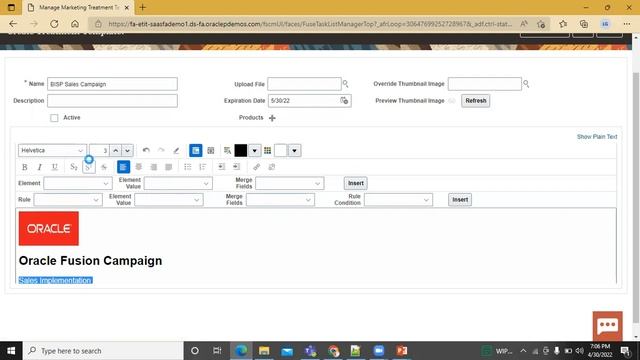Viewport: 640px width, 360px height.
Task: Insert a bulleted list
Action: pos(188,167)
